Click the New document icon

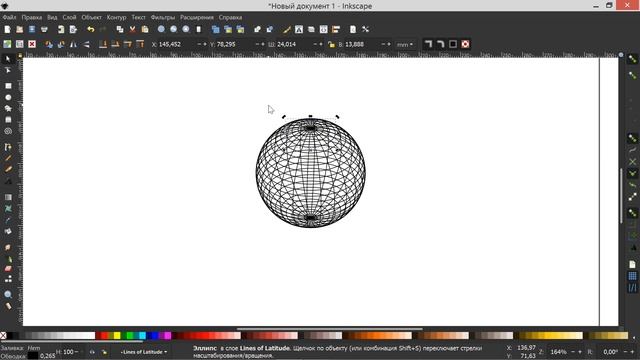(7, 29)
